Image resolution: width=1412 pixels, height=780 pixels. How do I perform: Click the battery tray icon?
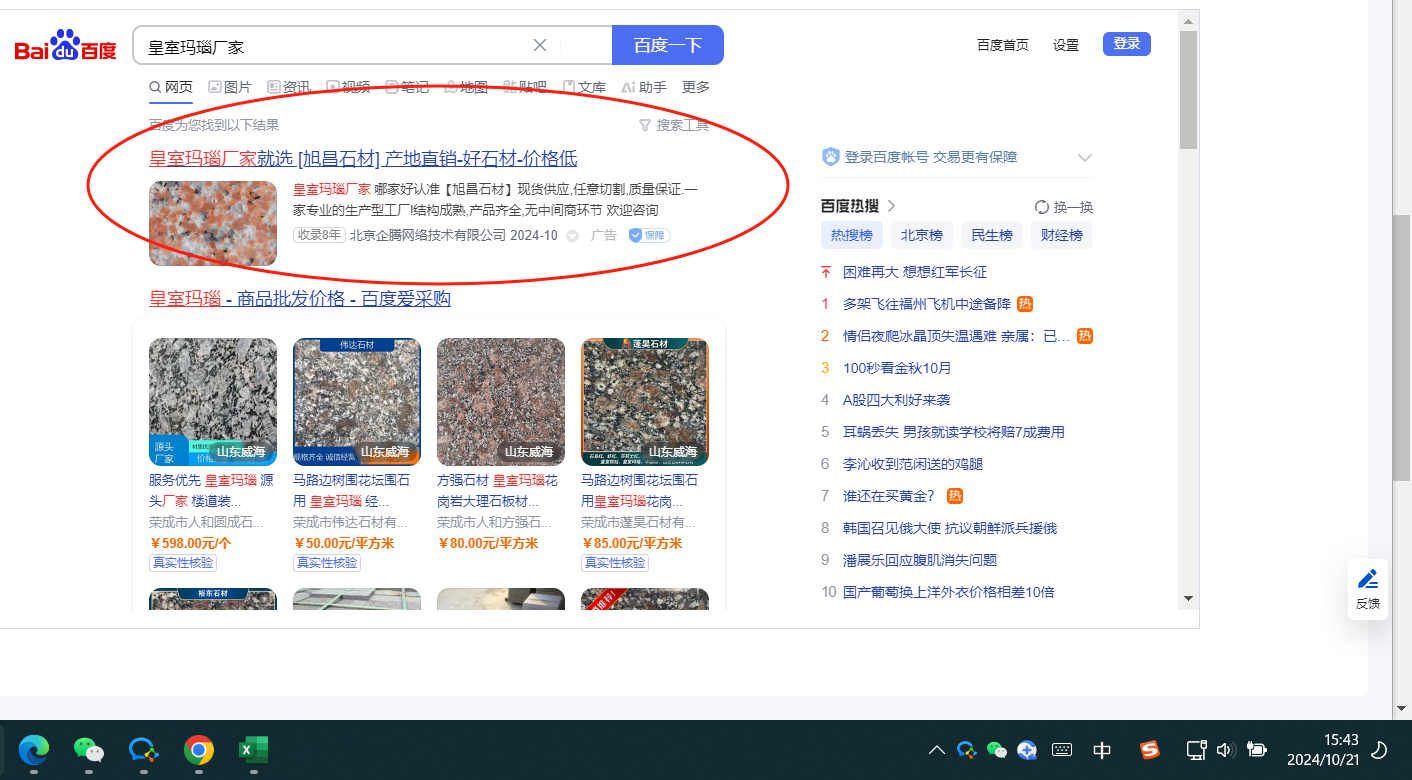pos(1257,750)
